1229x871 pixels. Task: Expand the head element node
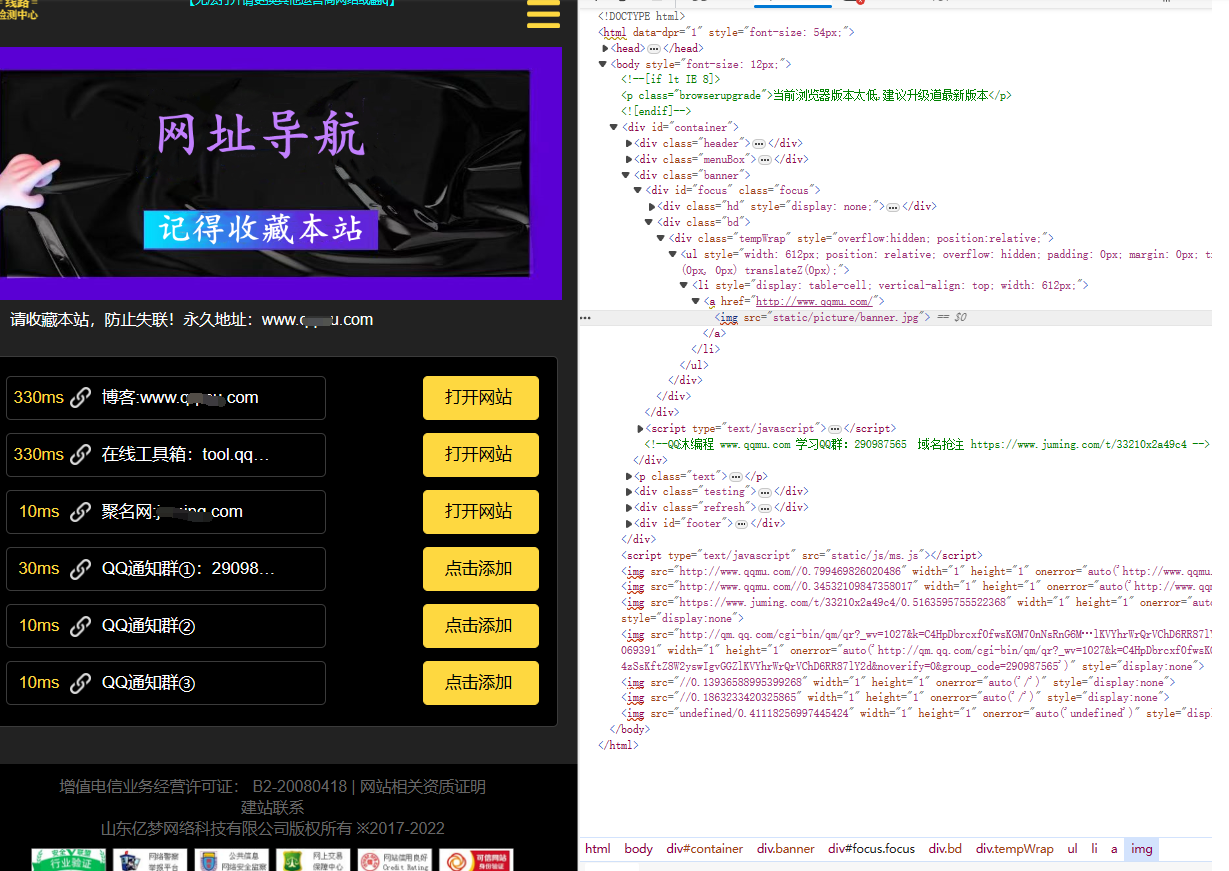point(606,48)
